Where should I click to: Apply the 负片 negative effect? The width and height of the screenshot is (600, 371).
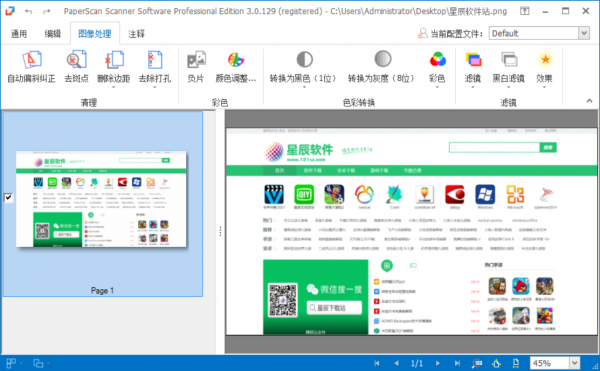(196, 67)
